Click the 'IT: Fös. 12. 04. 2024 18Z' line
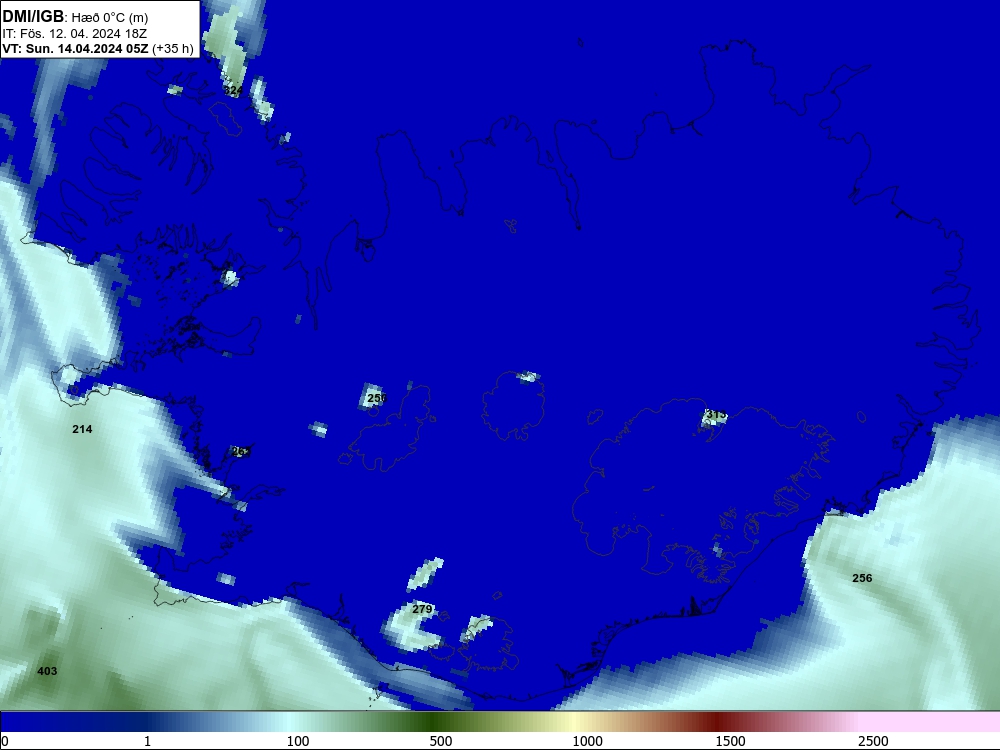Viewport: 1000px width, 750px height. [75, 33]
